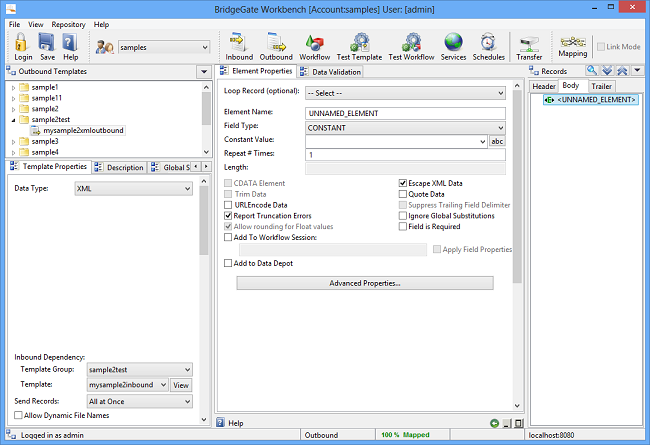Viewport: 650px width, 445px height.
Task: Enable Allow Dynamic File Names
Action: [18, 415]
